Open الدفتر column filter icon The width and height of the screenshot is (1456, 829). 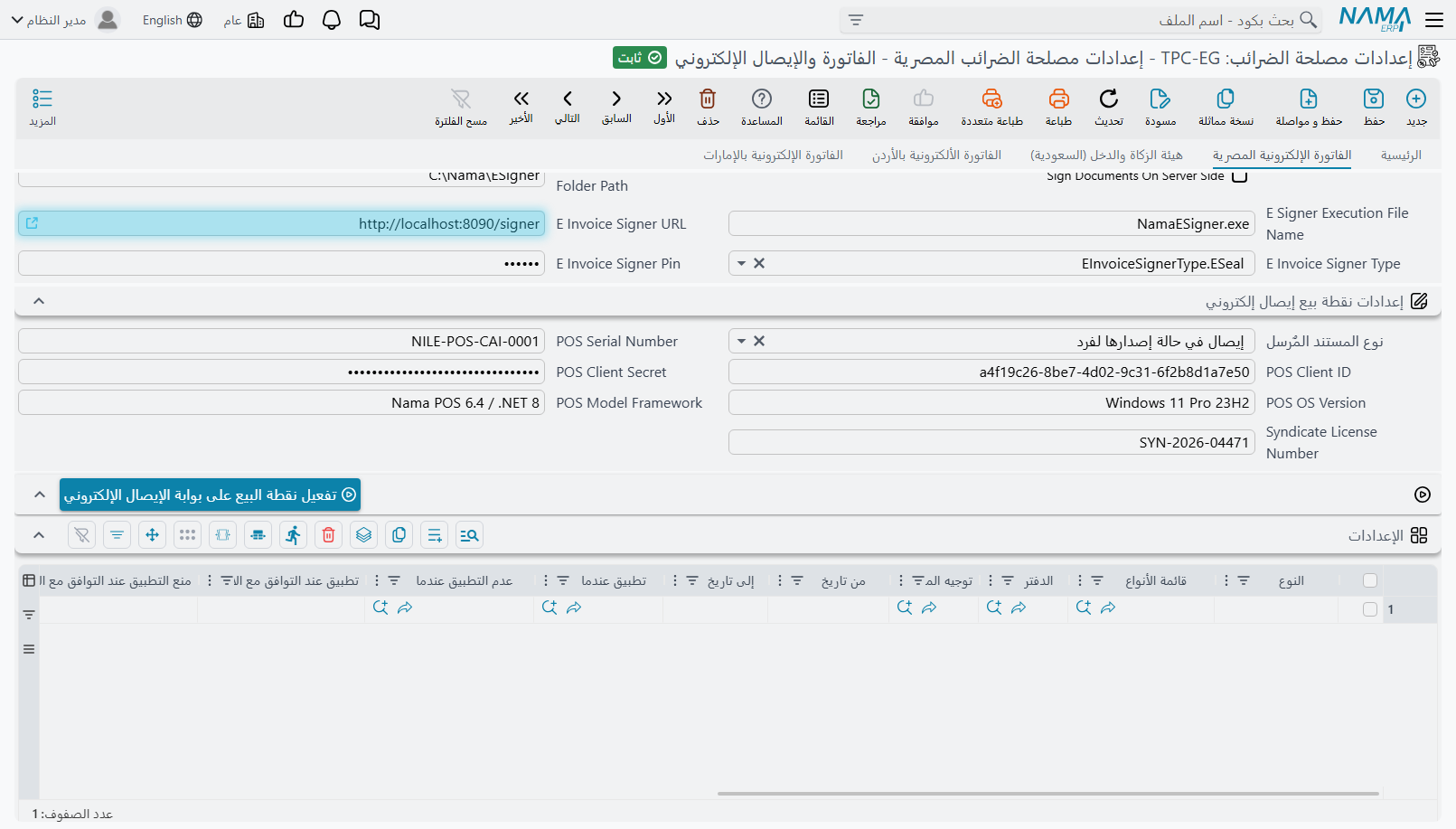click(1008, 580)
